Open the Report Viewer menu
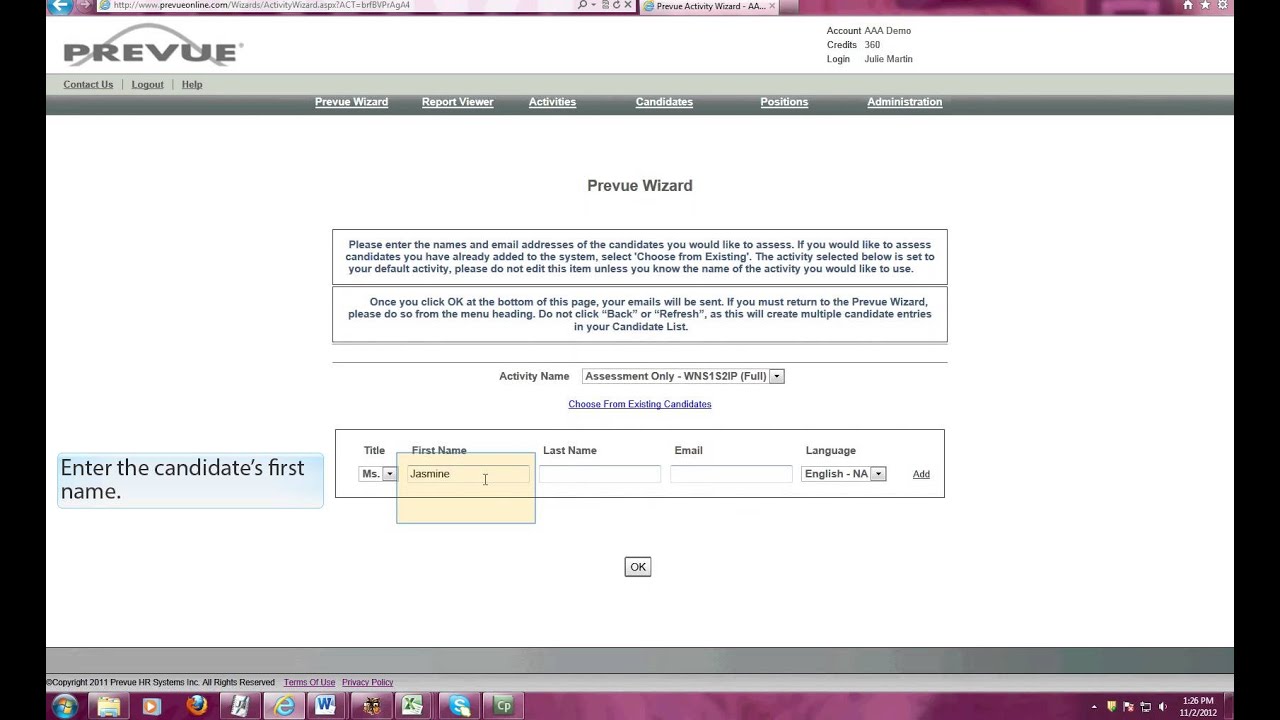Viewport: 1280px width, 720px height. pos(457,102)
